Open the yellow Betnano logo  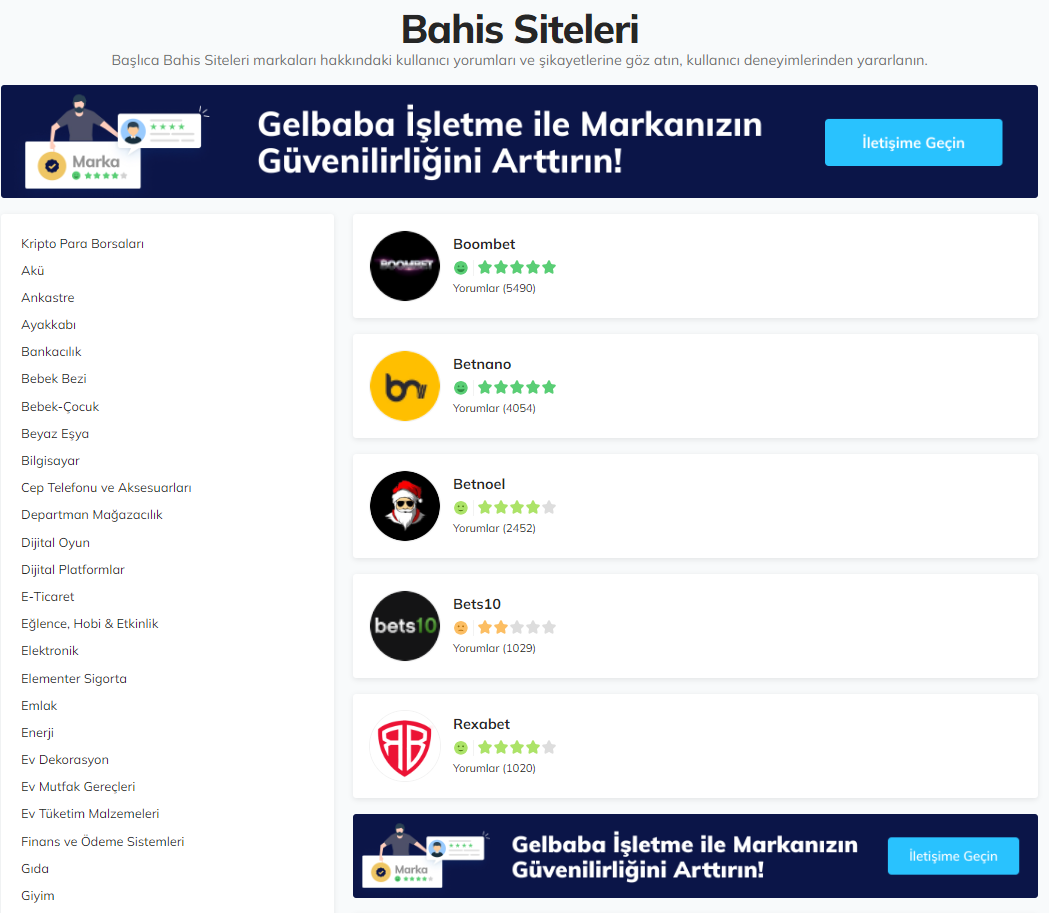(405, 386)
